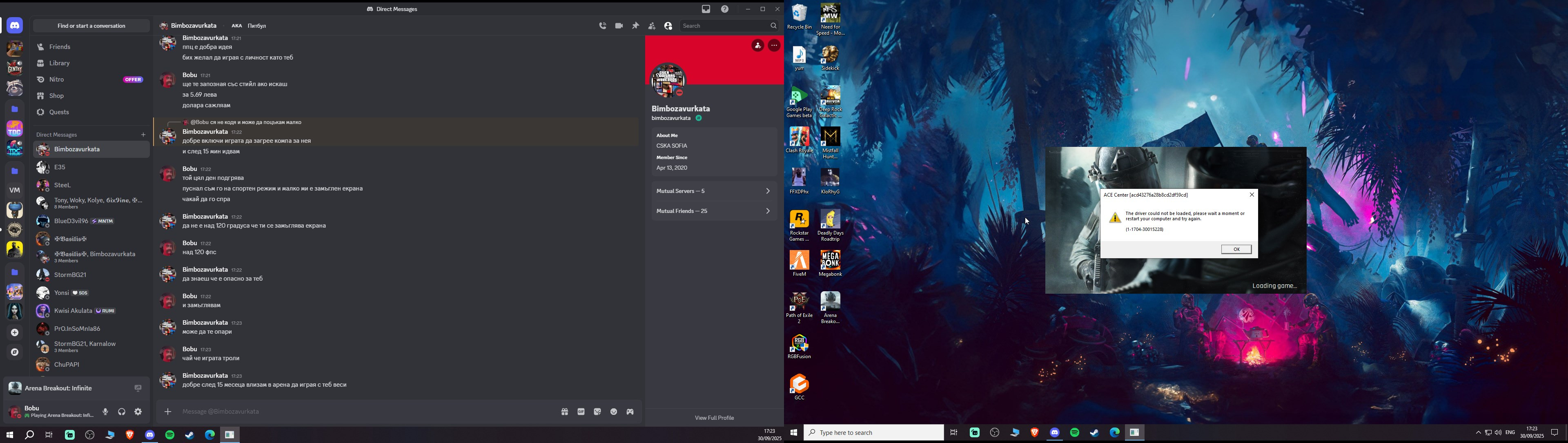The height and width of the screenshot is (443, 1568).
Task: Toggle the user profile side panel
Action: point(668,26)
